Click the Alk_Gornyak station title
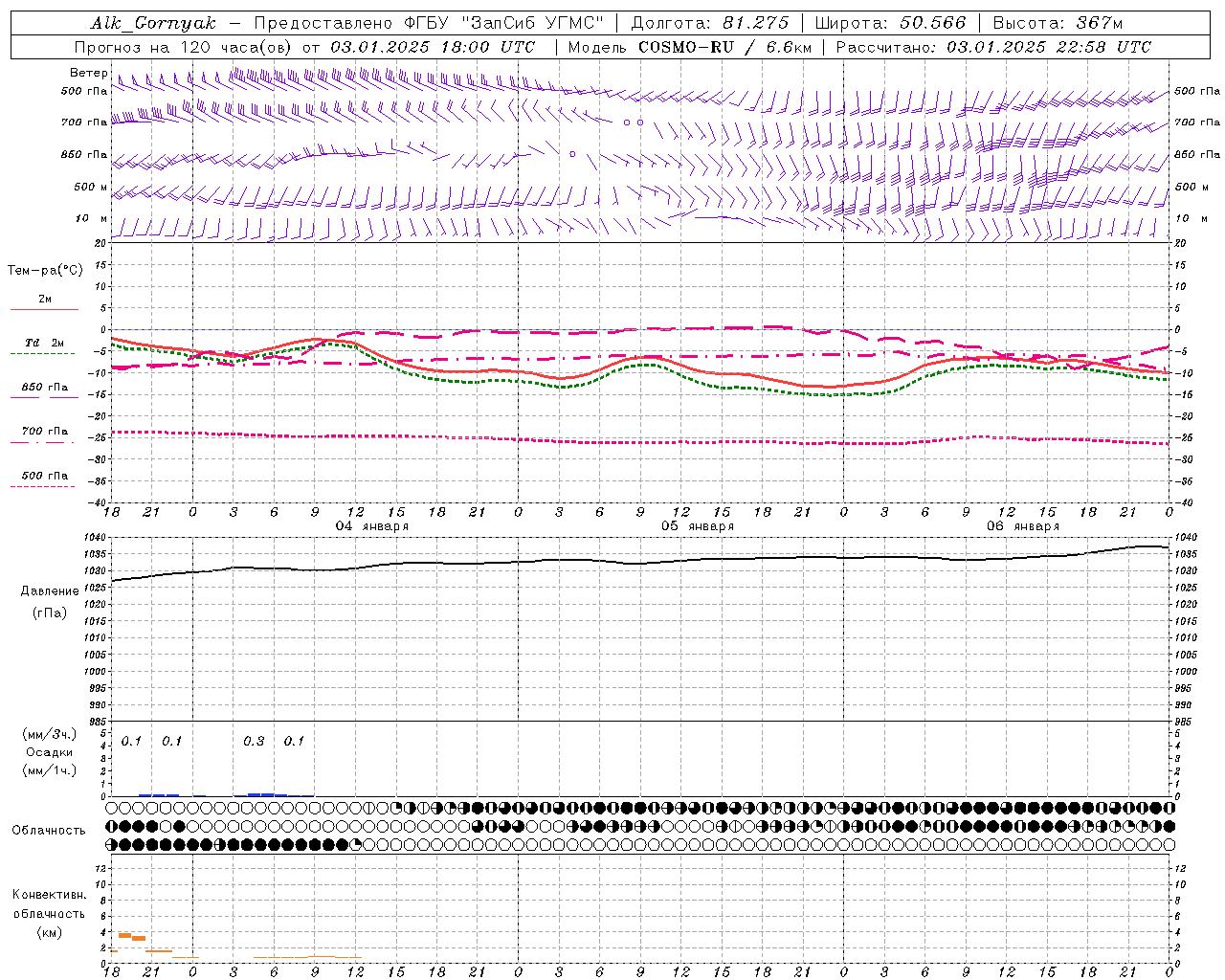This screenshot has width=1225, height=980. 153,23
